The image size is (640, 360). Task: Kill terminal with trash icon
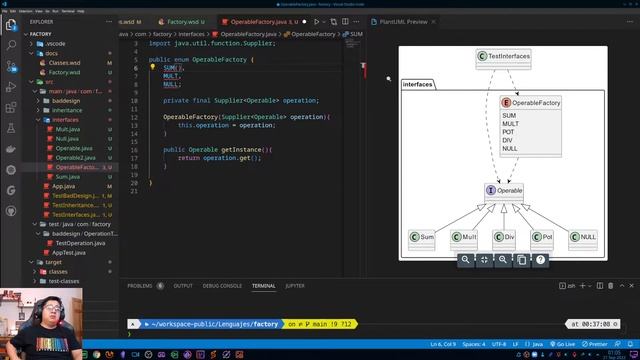(611, 286)
